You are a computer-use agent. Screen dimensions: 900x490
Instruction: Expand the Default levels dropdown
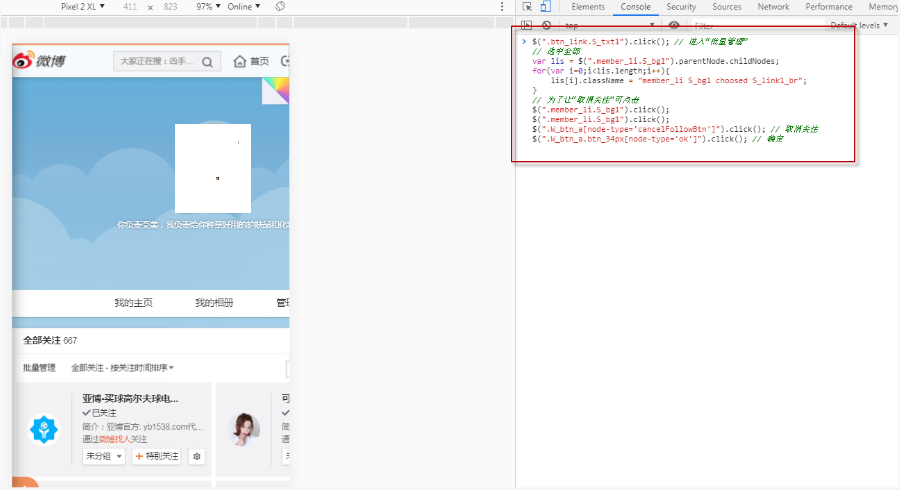(x=859, y=25)
